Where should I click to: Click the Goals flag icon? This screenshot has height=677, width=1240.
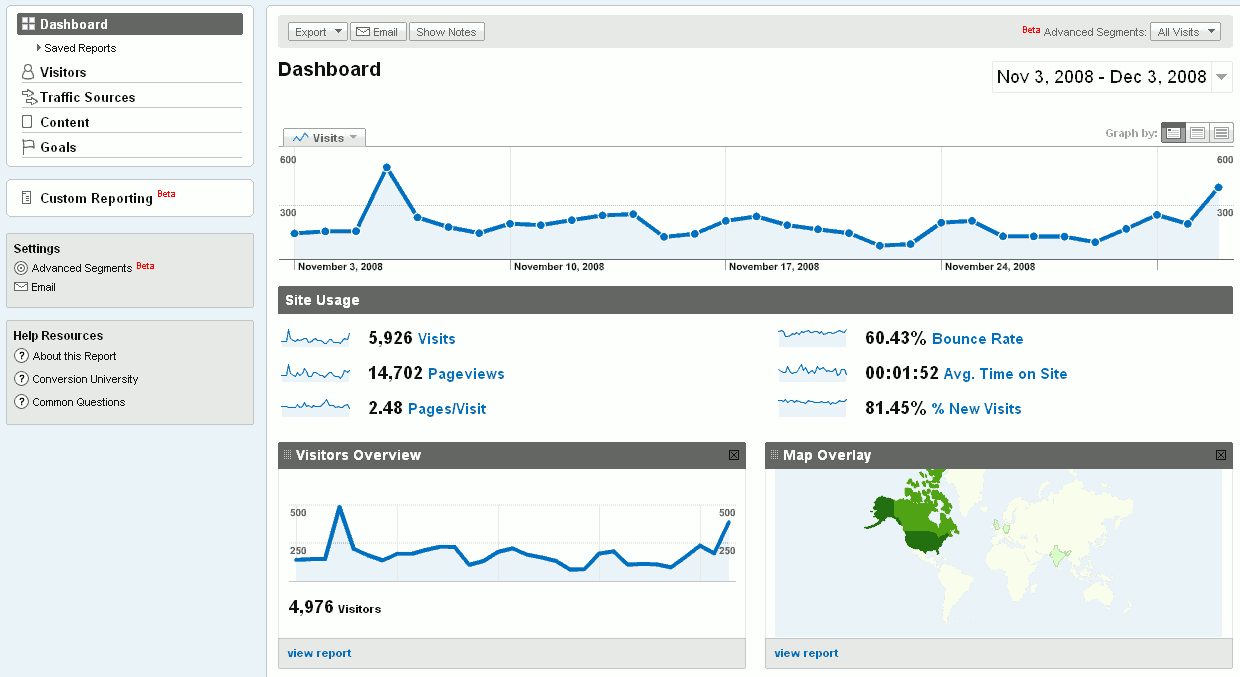pyautogui.click(x=27, y=146)
